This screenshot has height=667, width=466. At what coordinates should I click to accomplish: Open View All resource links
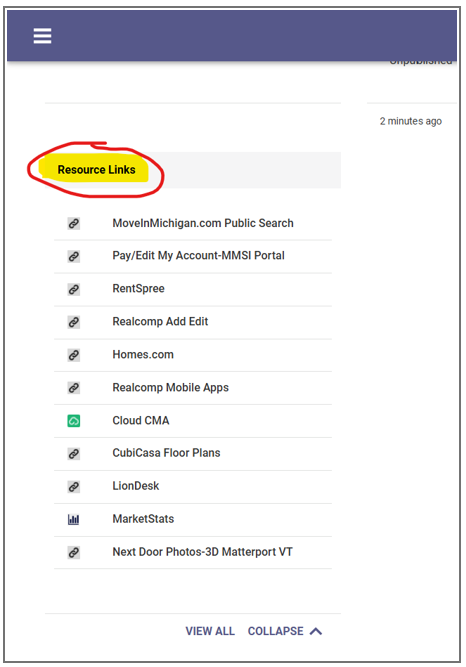(210, 631)
